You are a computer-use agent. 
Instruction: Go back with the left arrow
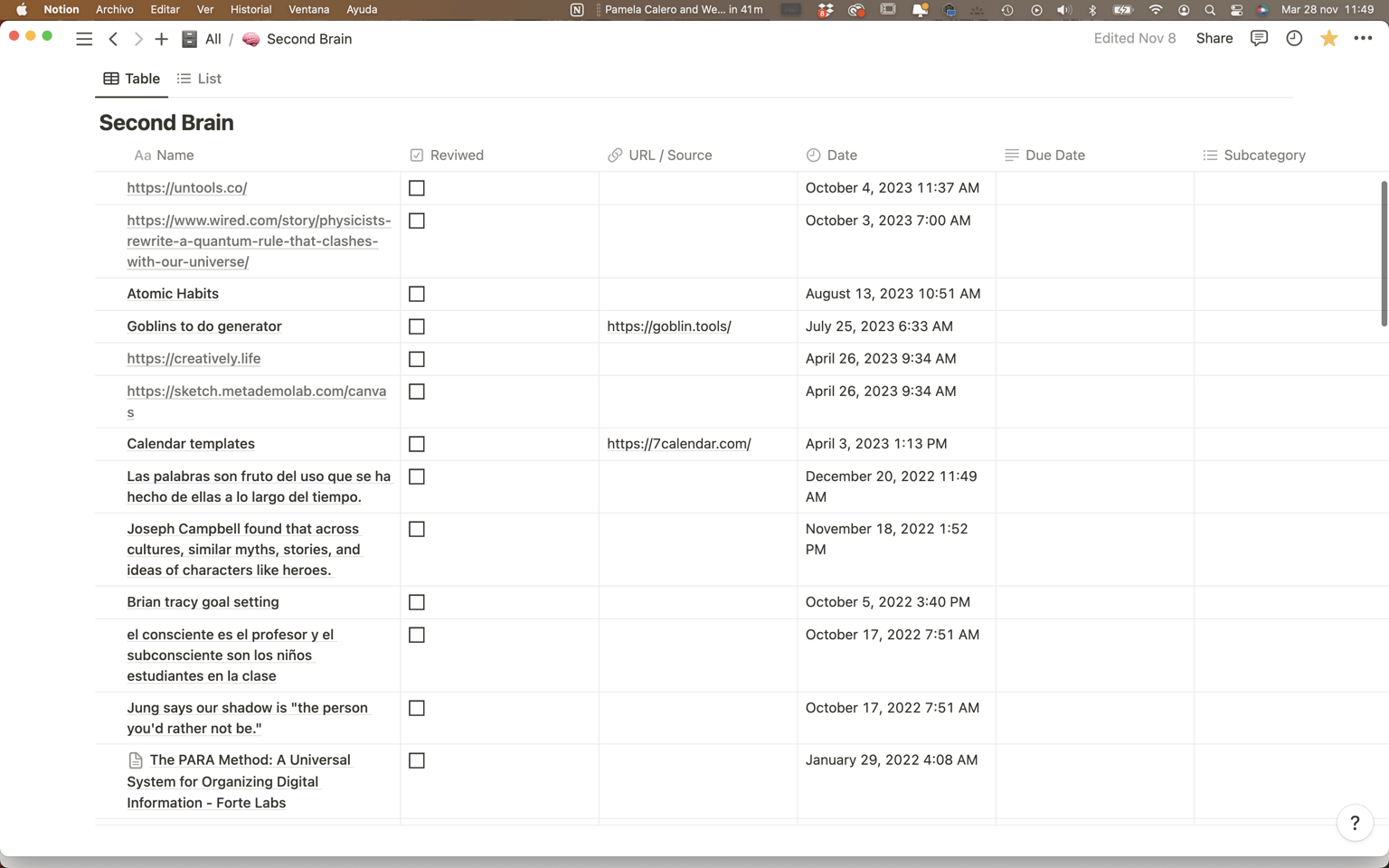[113, 39]
